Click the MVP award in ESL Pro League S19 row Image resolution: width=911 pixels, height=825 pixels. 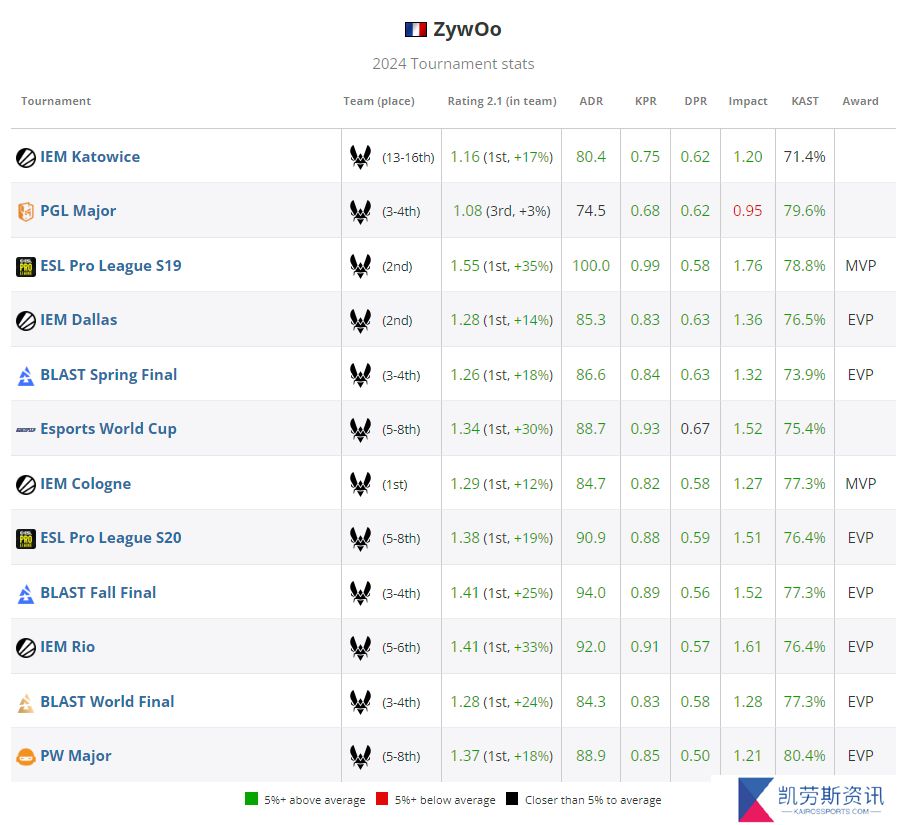860,266
